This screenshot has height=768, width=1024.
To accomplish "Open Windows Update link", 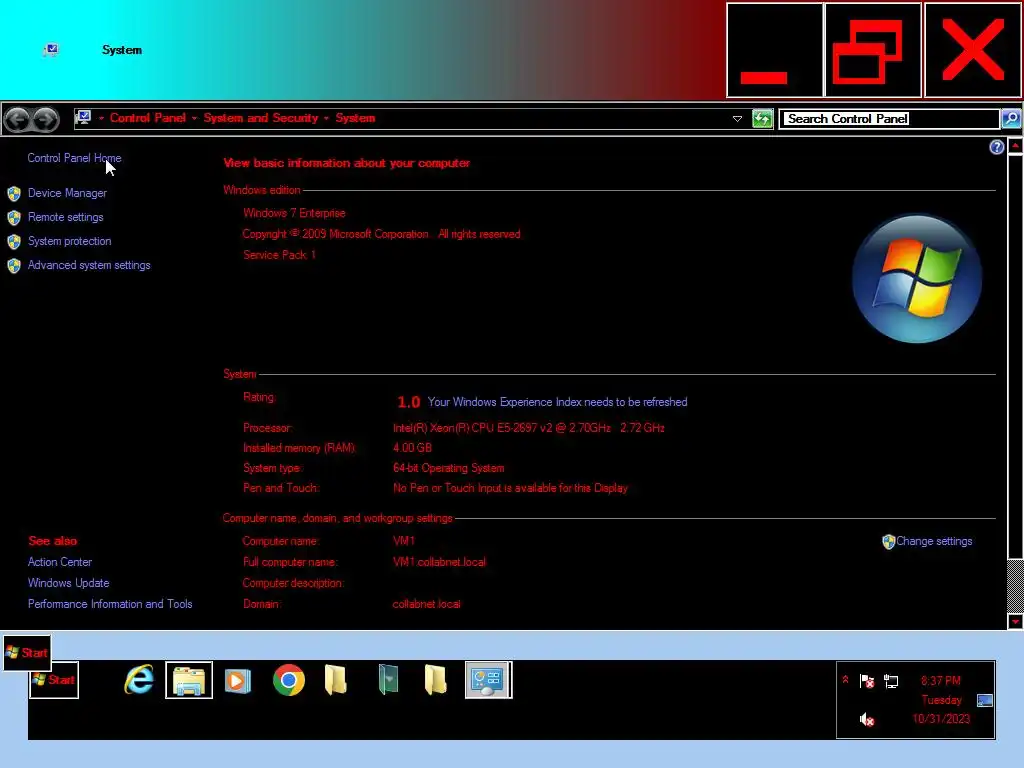I will tap(69, 583).
